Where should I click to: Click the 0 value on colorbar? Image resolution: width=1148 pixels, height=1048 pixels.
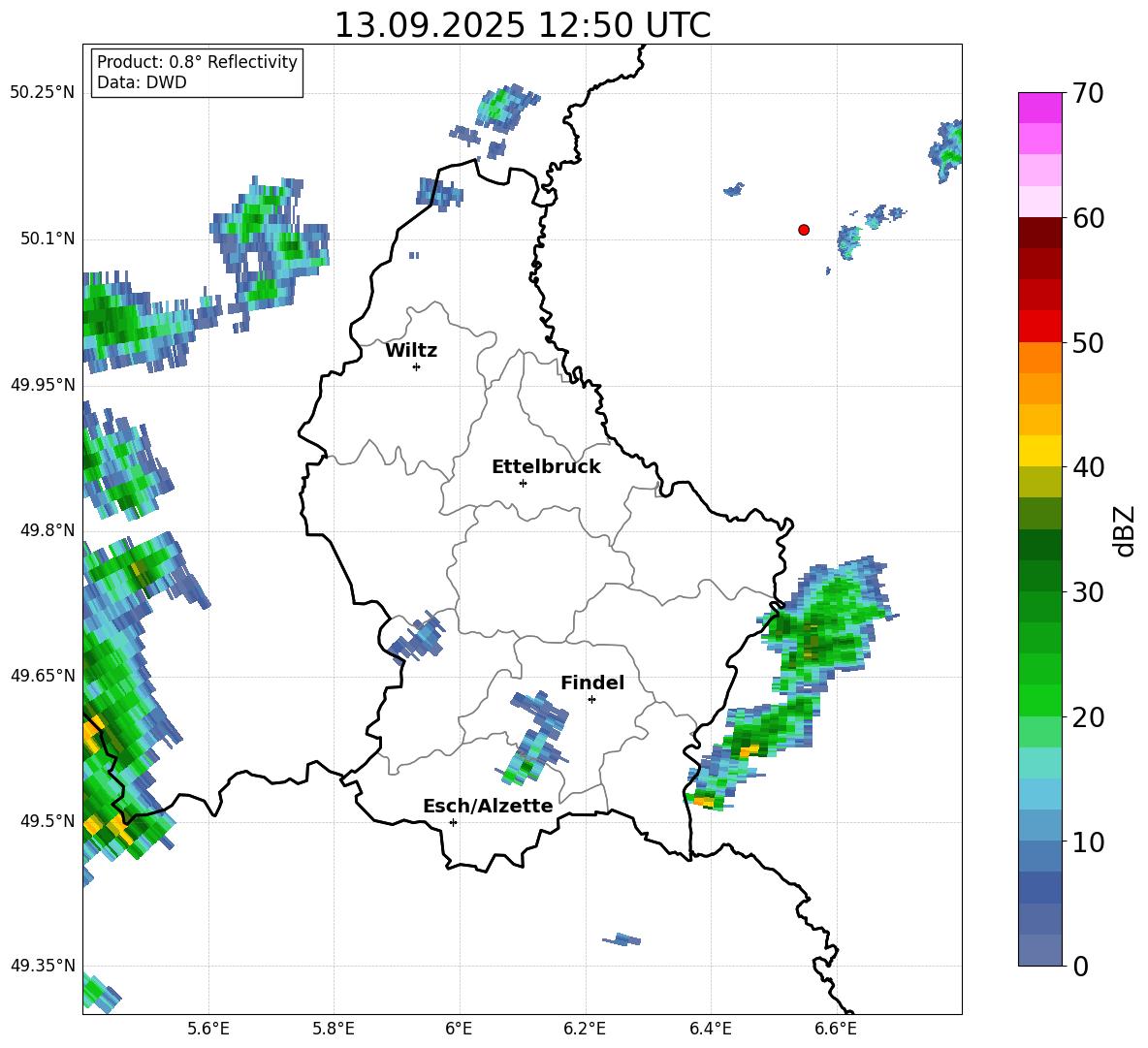(x=1080, y=966)
